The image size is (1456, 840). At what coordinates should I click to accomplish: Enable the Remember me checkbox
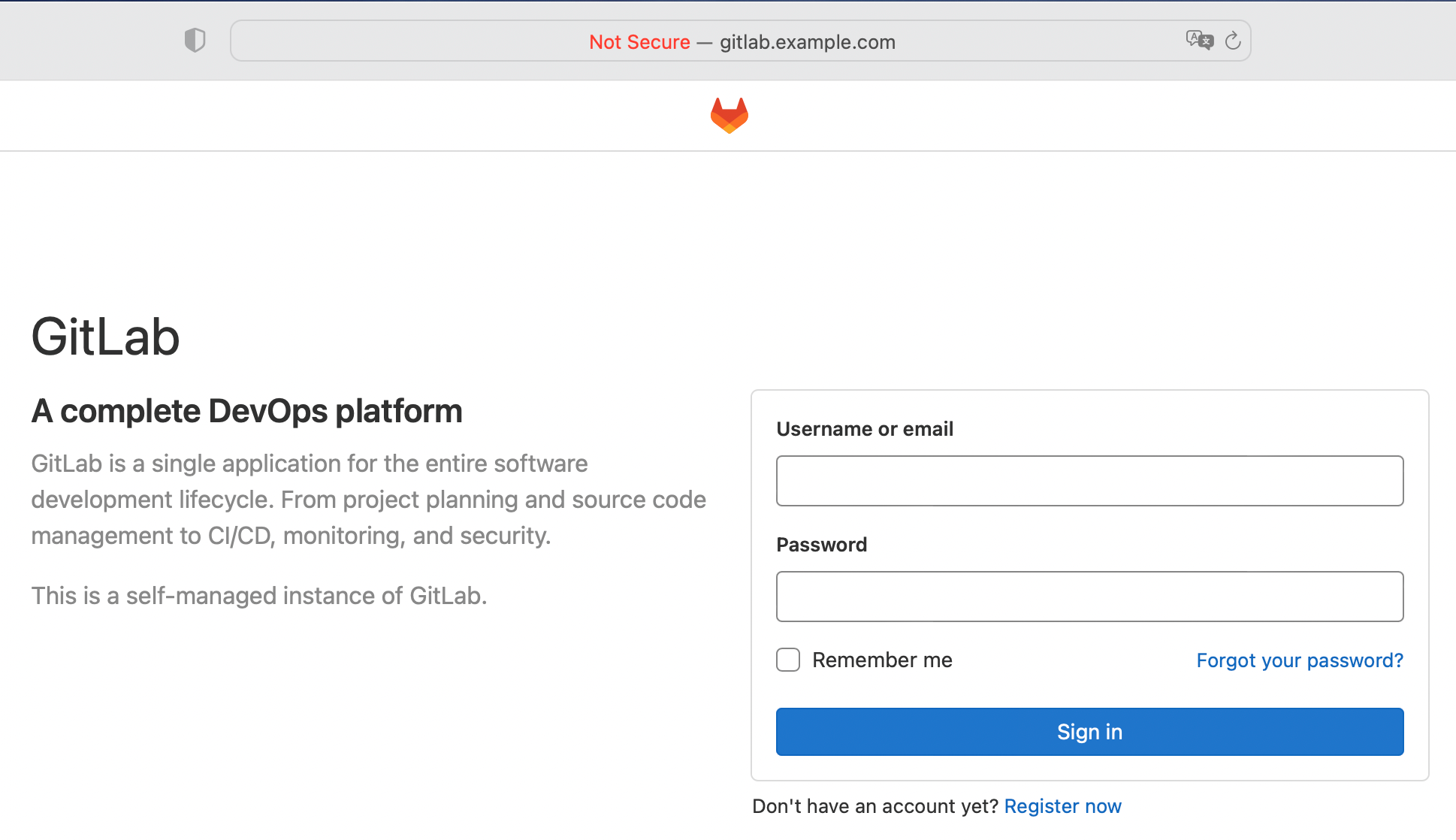(787, 659)
